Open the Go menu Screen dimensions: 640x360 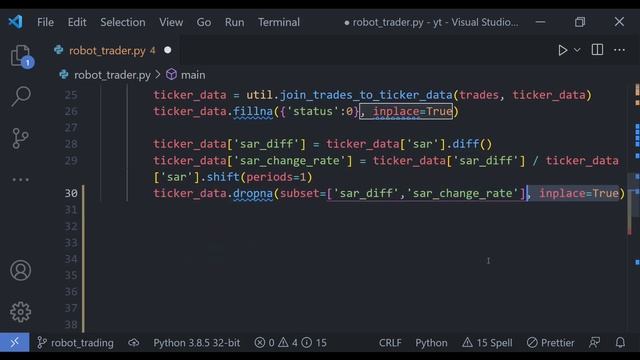point(204,22)
